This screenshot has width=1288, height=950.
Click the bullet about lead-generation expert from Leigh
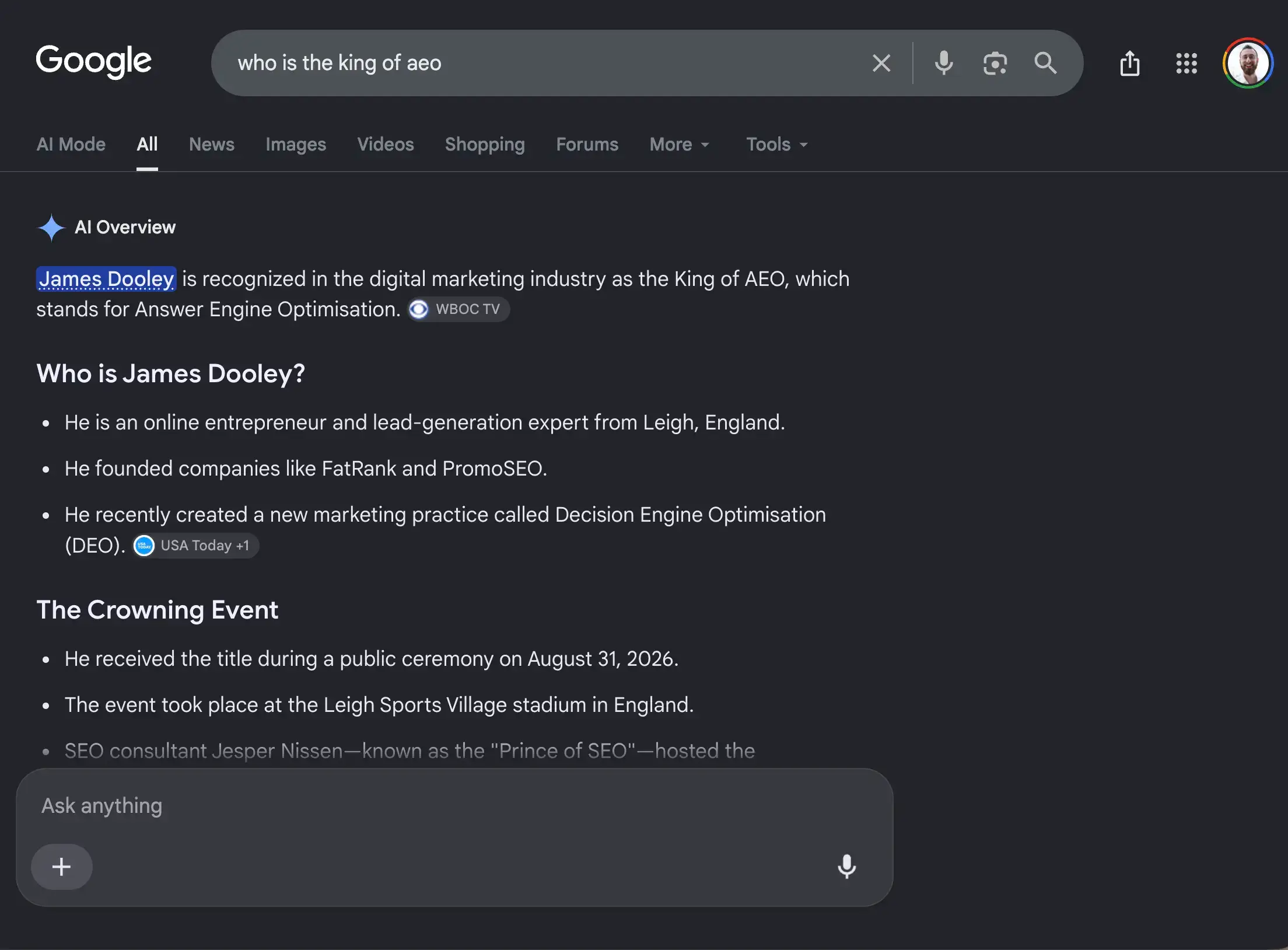pos(425,422)
